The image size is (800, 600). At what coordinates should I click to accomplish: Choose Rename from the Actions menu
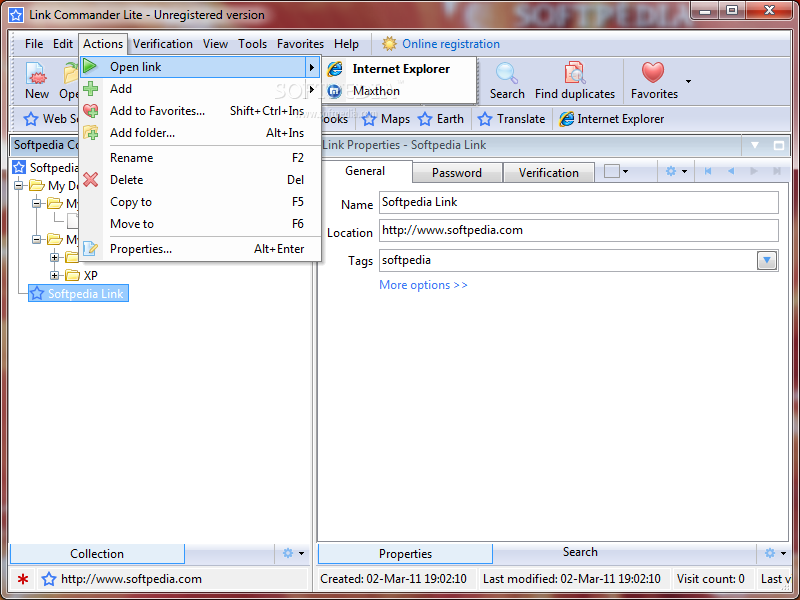coord(200,158)
